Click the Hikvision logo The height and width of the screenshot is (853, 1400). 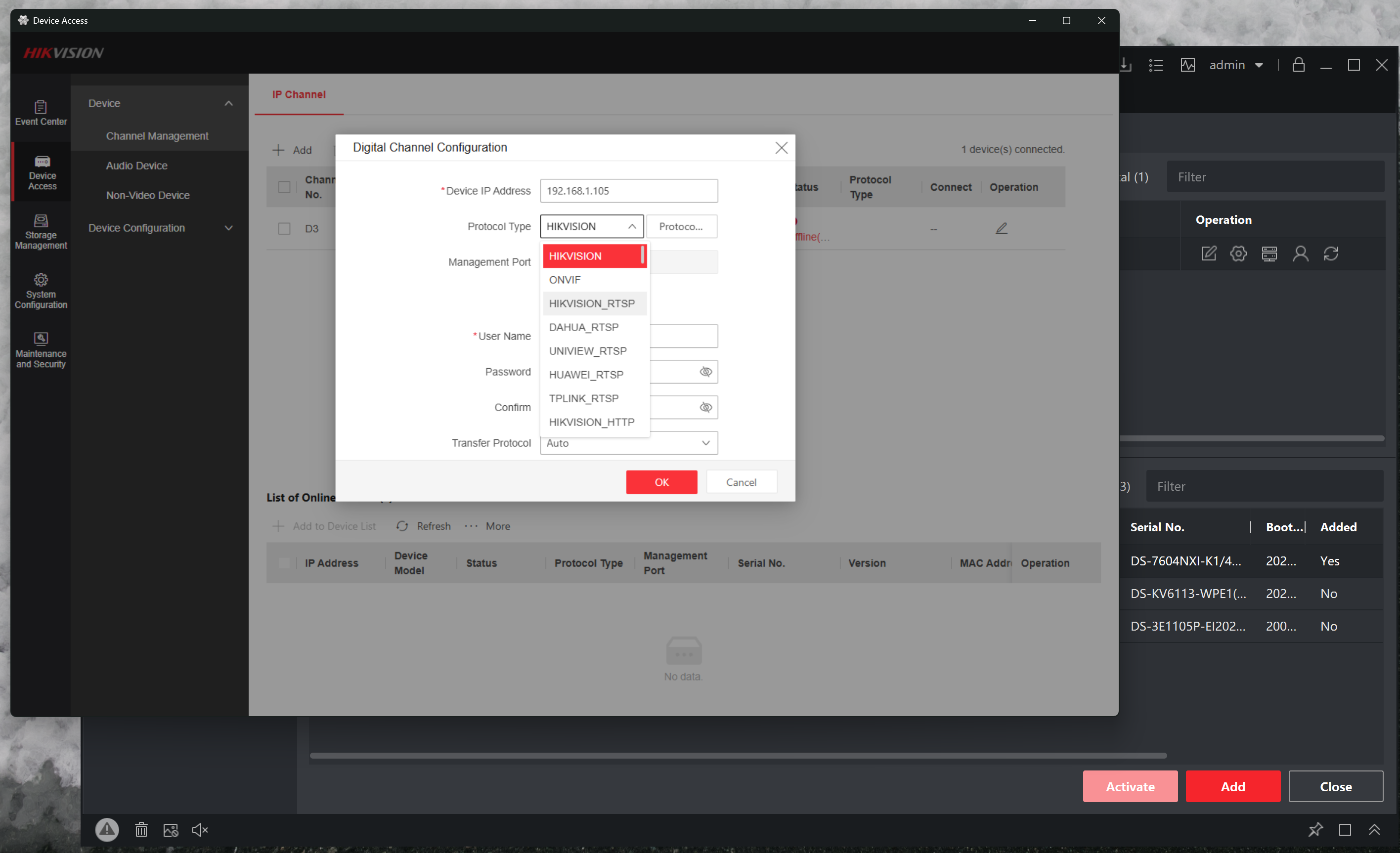64,53
